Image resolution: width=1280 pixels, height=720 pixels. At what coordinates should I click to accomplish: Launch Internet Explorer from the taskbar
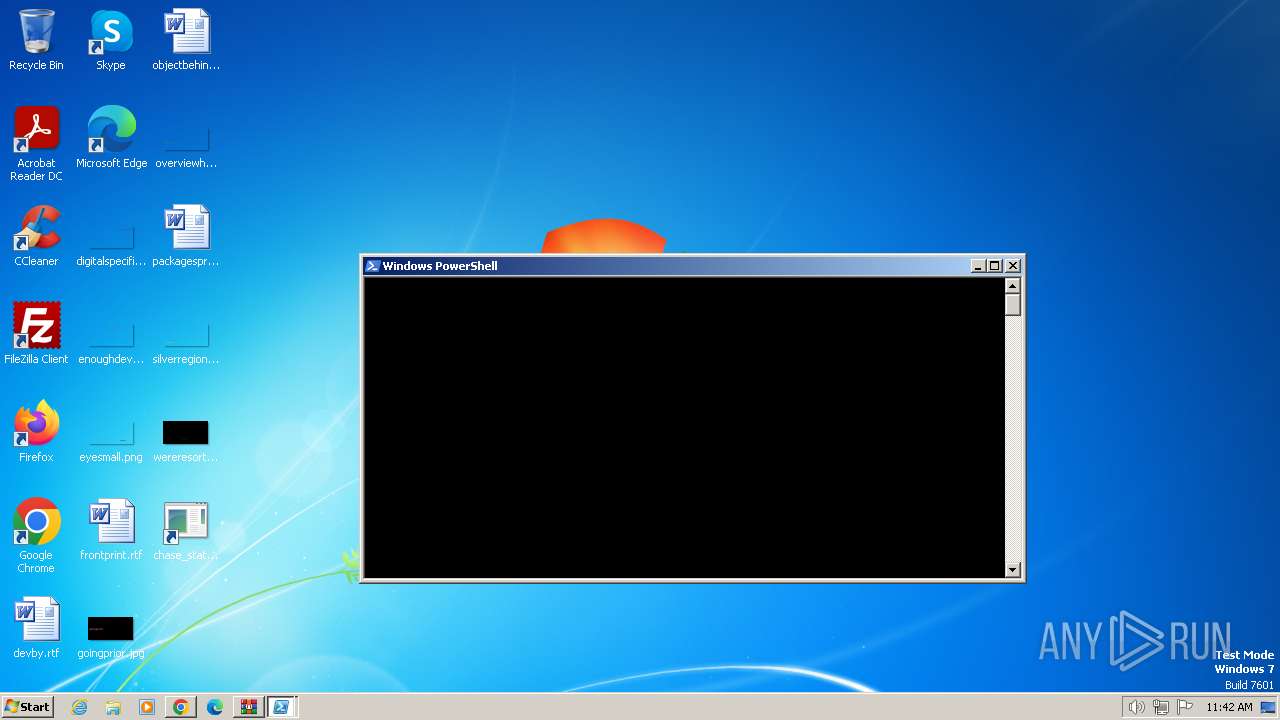(80, 707)
